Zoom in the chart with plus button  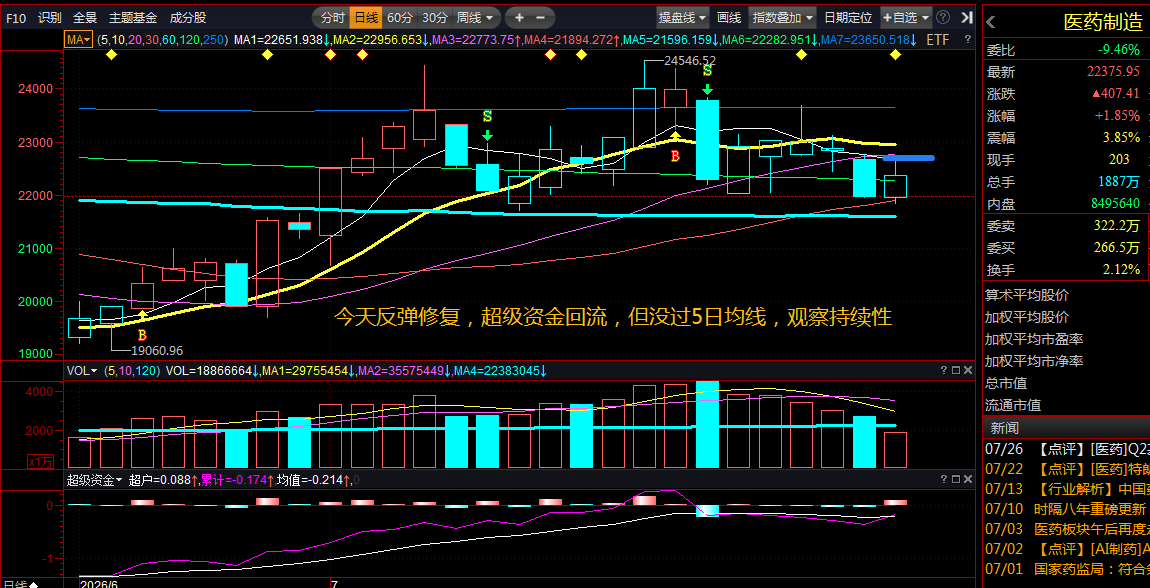(x=519, y=17)
